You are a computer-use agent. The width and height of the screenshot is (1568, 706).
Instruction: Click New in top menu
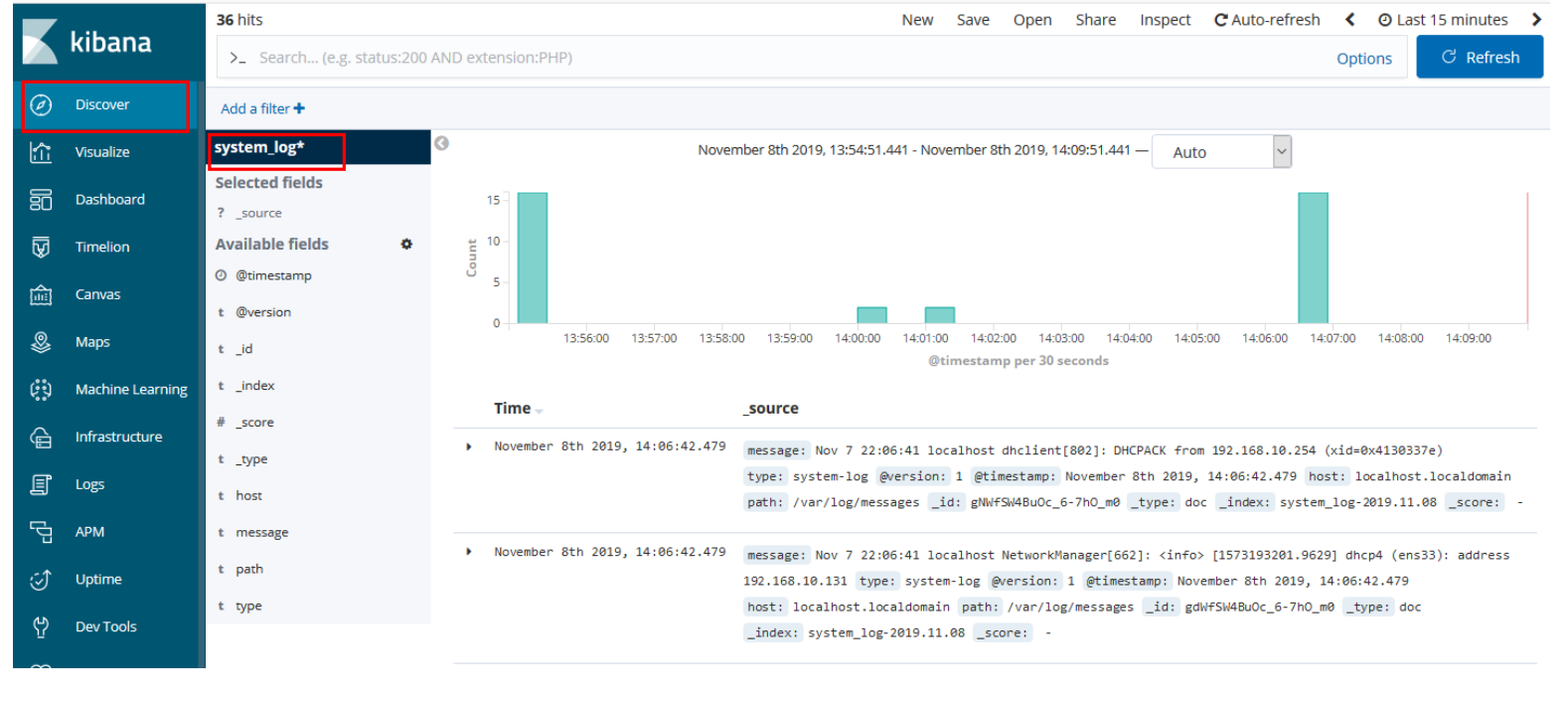(x=917, y=19)
